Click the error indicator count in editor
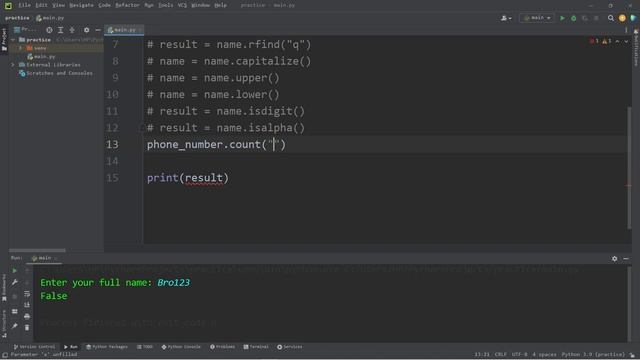The height and width of the screenshot is (360, 640). point(594,41)
